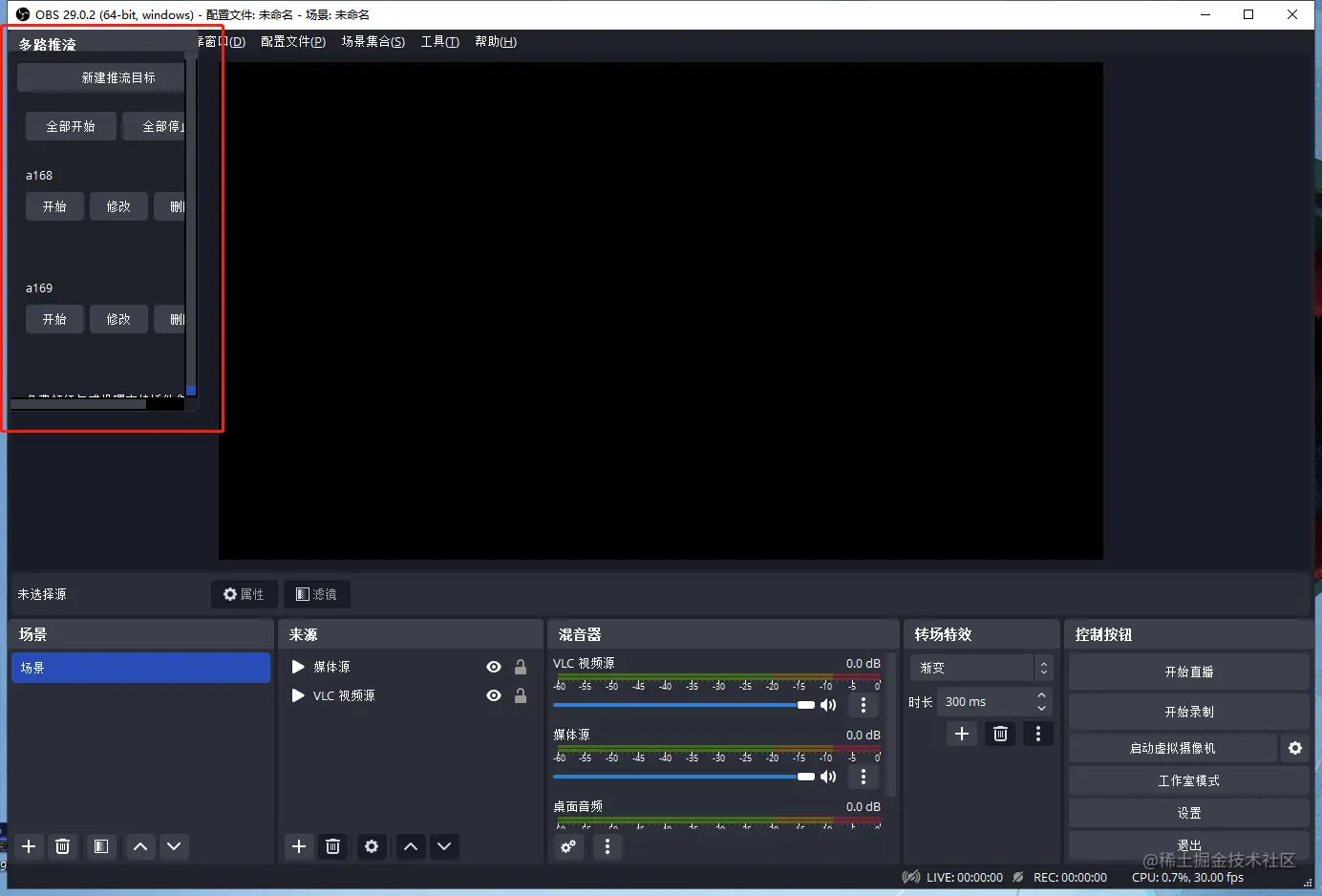Decrease the 时长 duration with the down arrow
The image size is (1322, 896).
(x=1041, y=708)
